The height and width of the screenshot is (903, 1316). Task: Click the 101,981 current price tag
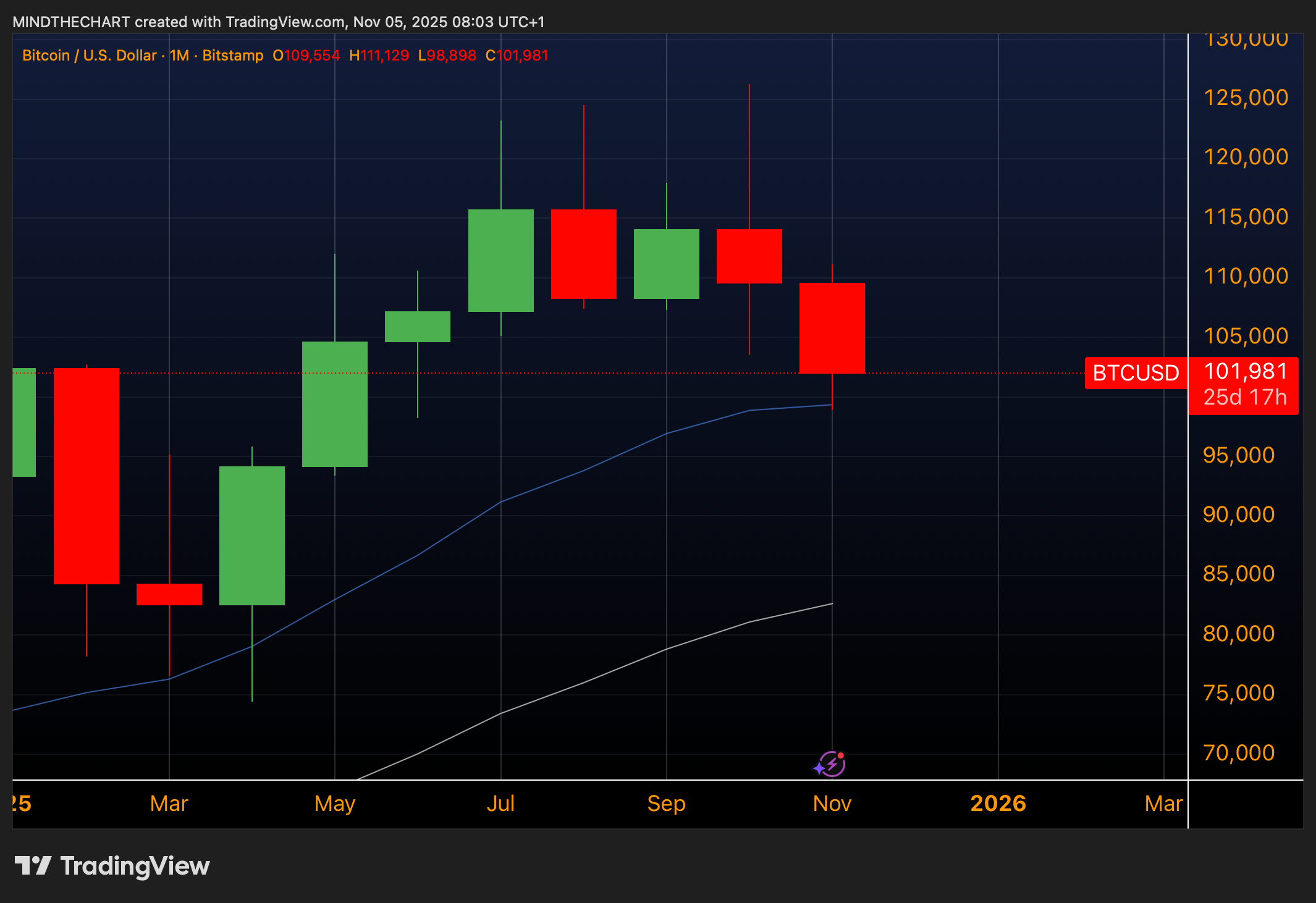pos(1245,371)
